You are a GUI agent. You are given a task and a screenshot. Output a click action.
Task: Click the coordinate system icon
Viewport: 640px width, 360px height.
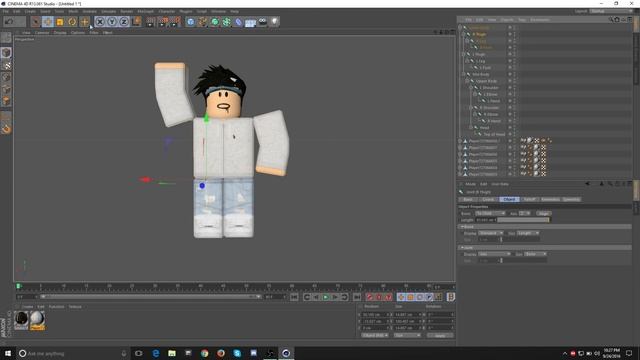pyautogui.click(x=136, y=22)
